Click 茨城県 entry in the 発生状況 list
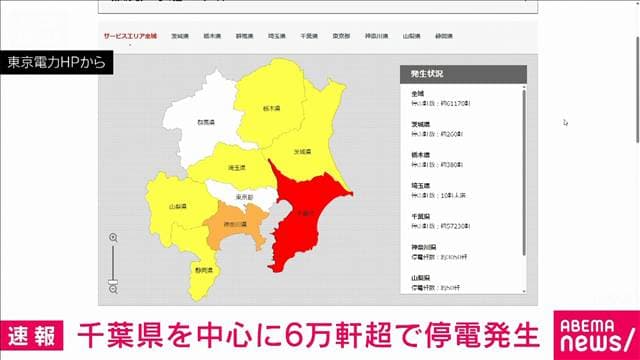Image resolution: width=640 pixels, height=360 pixels. point(437,129)
